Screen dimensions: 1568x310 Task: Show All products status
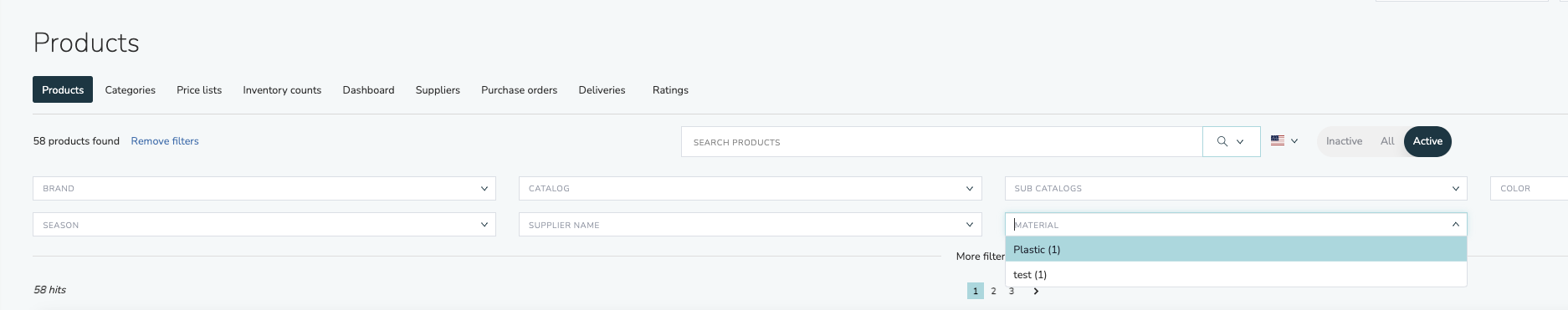coord(1387,141)
